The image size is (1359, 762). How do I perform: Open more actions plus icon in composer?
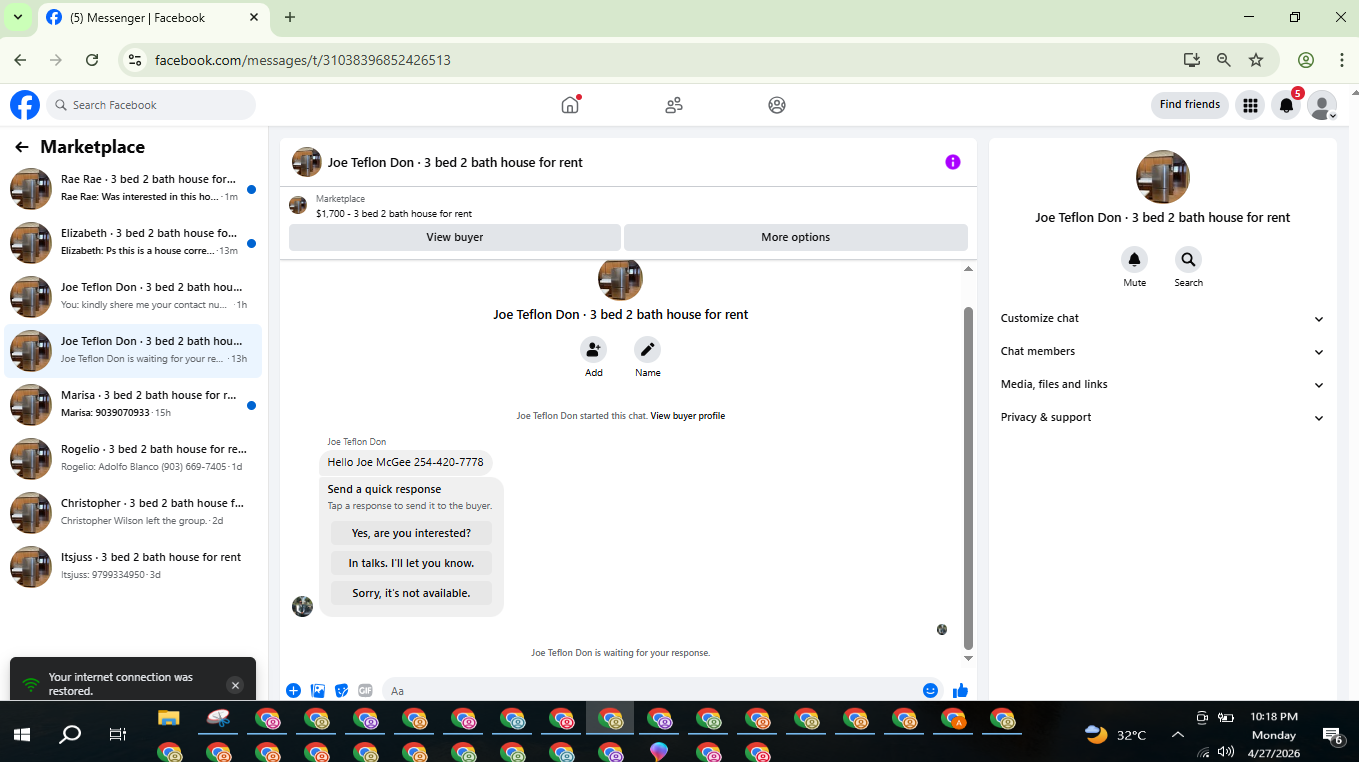point(293,690)
